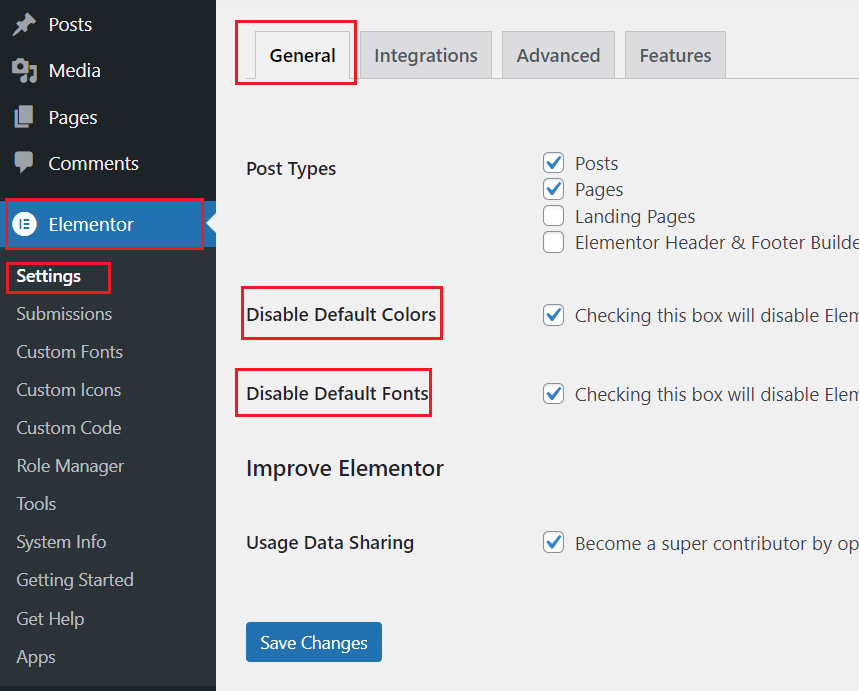Go to Custom Fonts
Image resolution: width=859 pixels, height=691 pixels.
point(70,352)
